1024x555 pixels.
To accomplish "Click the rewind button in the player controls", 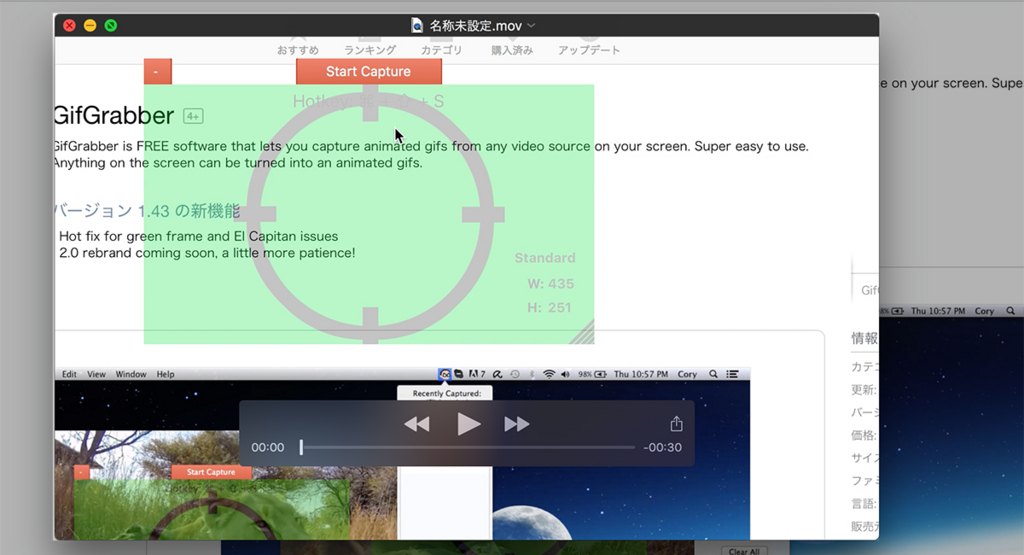I will pos(417,424).
